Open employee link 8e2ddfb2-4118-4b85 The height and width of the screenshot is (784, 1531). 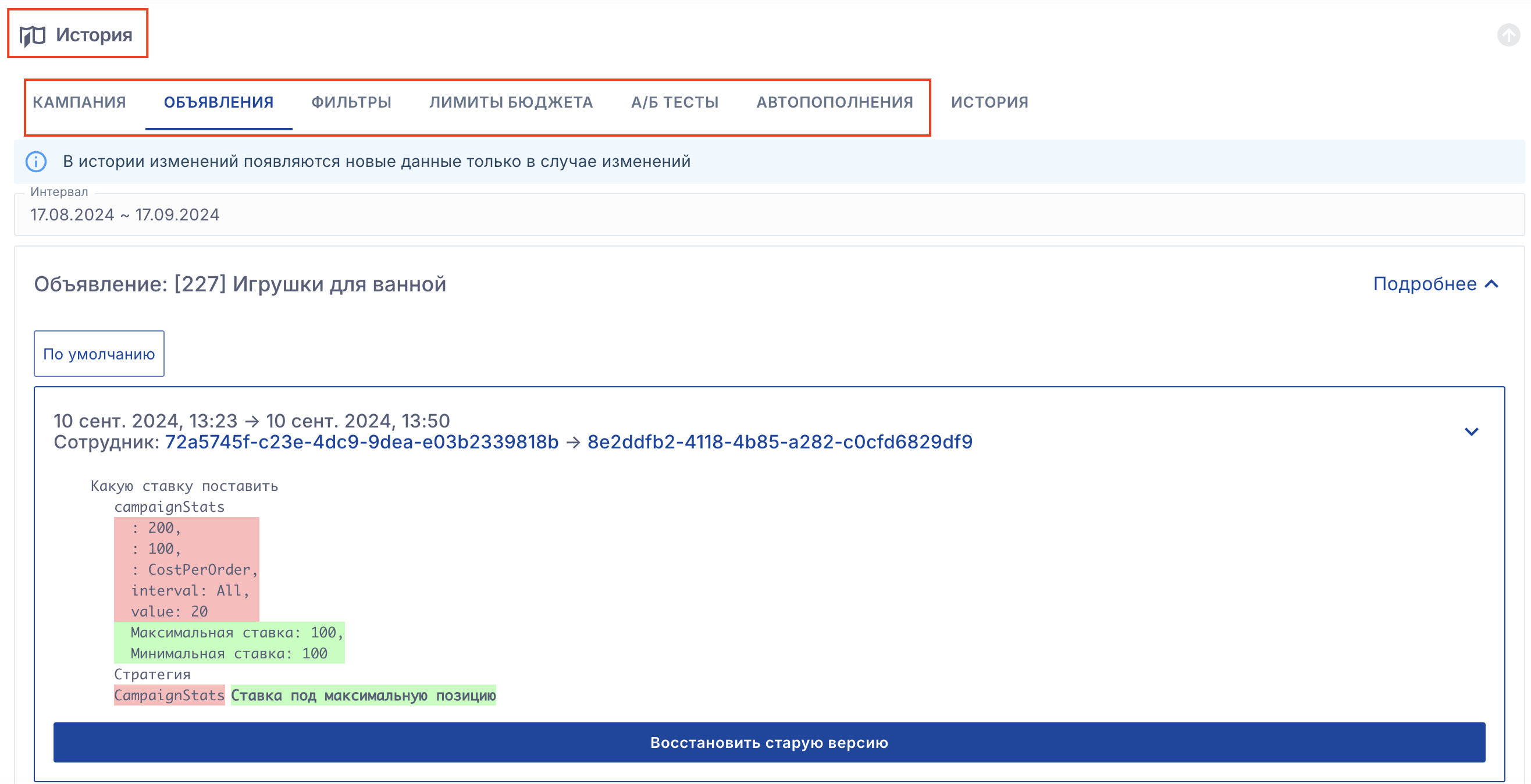(779, 442)
